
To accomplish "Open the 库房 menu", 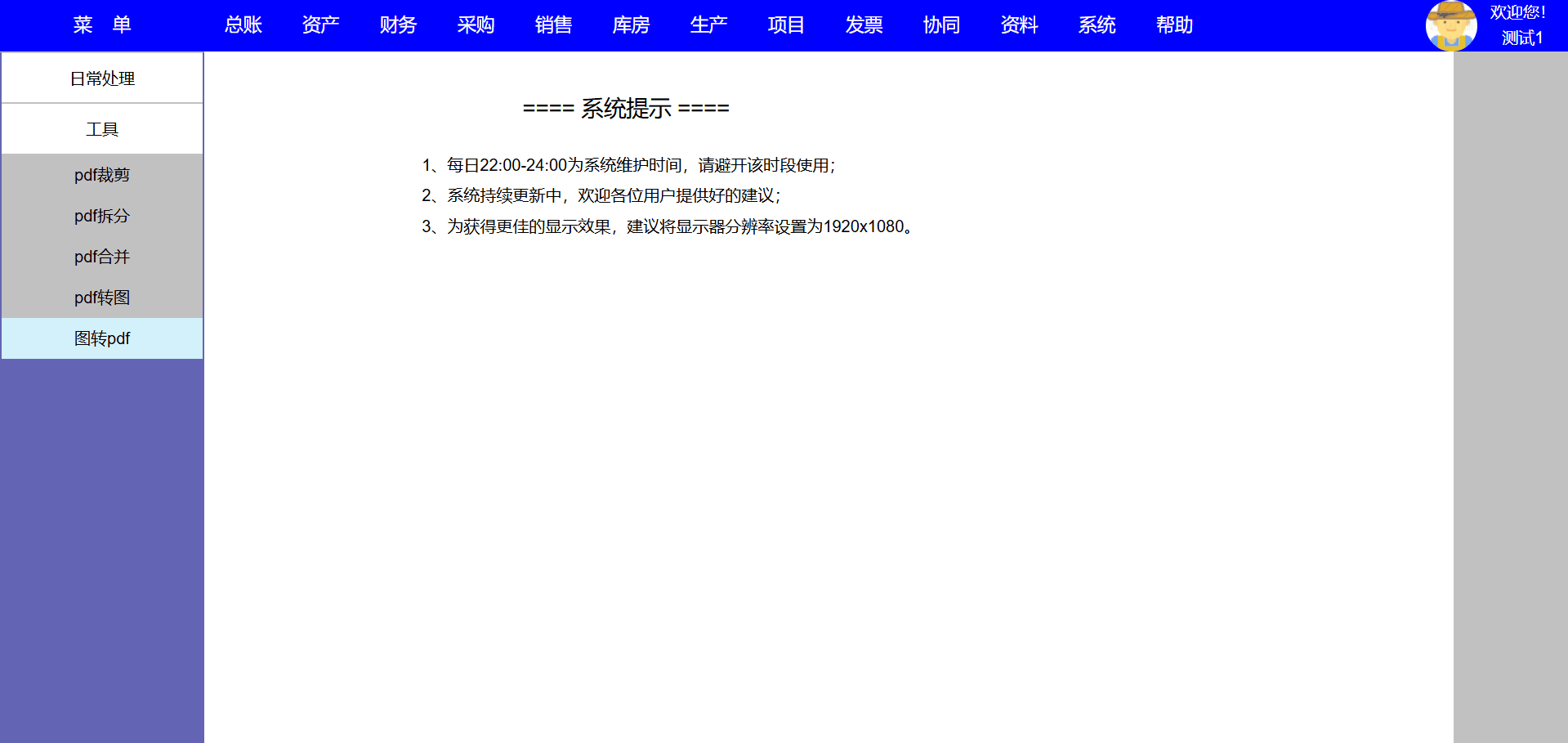I will coord(631,25).
